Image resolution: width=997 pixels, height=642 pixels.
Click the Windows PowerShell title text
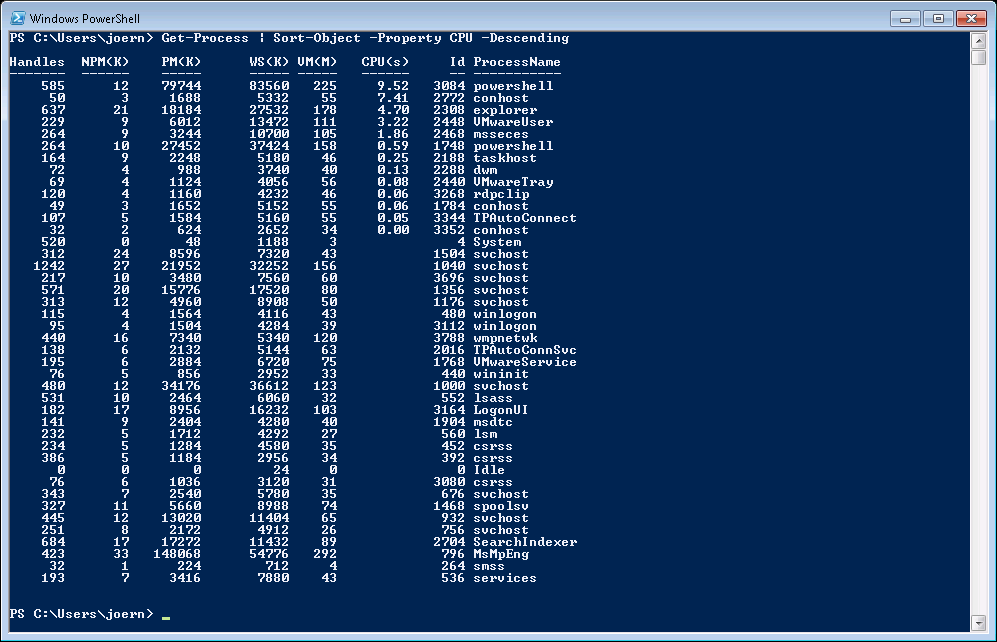(85, 18)
